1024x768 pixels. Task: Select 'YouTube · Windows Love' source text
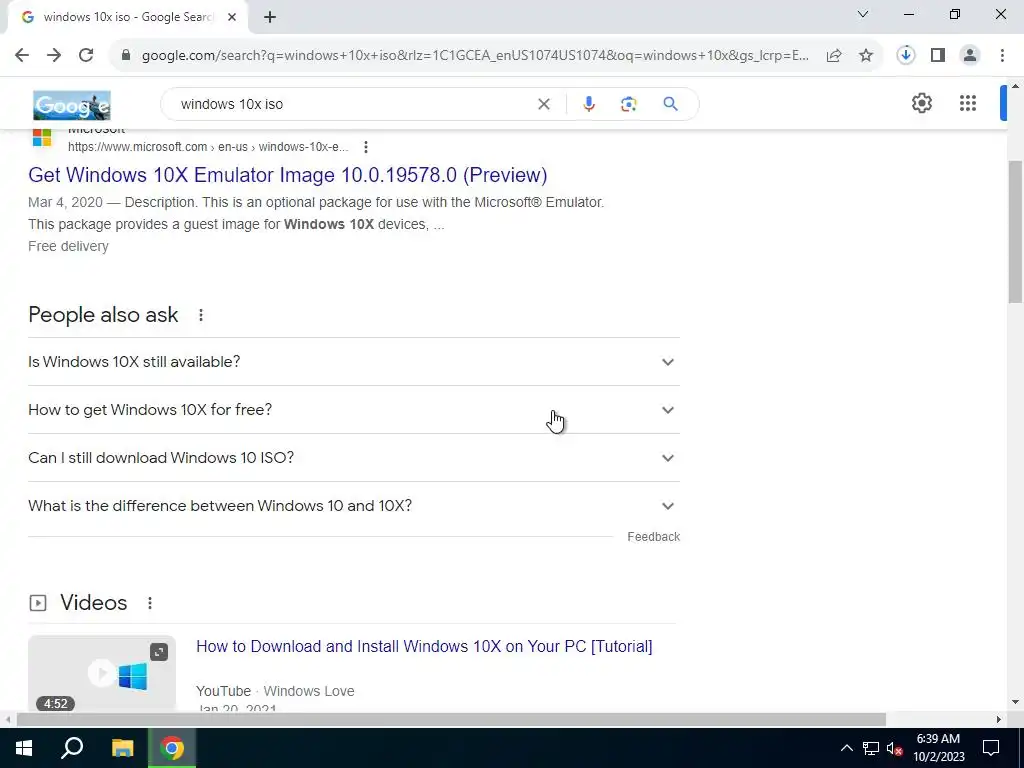[275, 691]
